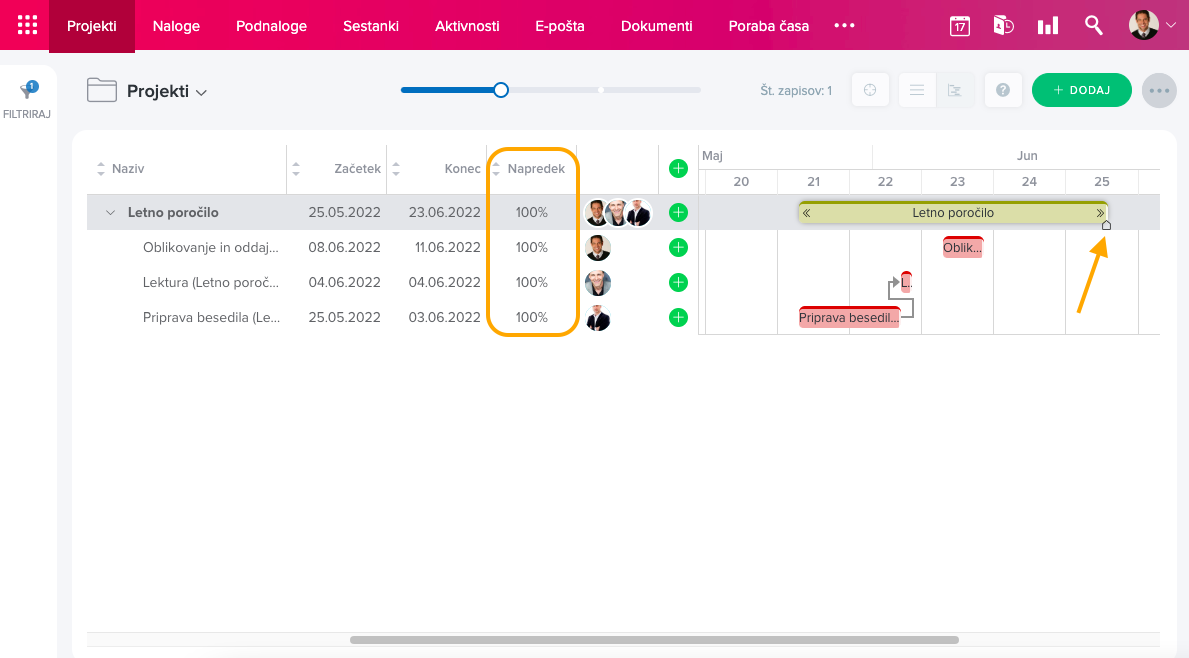Open the calendar icon in header
Image resolution: width=1189 pixels, height=658 pixels.
[x=960, y=26]
